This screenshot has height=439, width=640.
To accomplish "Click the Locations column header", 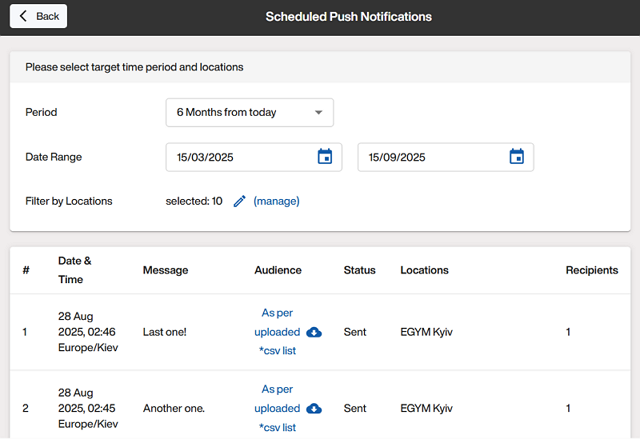I will pyautogui.click(x=424, y=270).
